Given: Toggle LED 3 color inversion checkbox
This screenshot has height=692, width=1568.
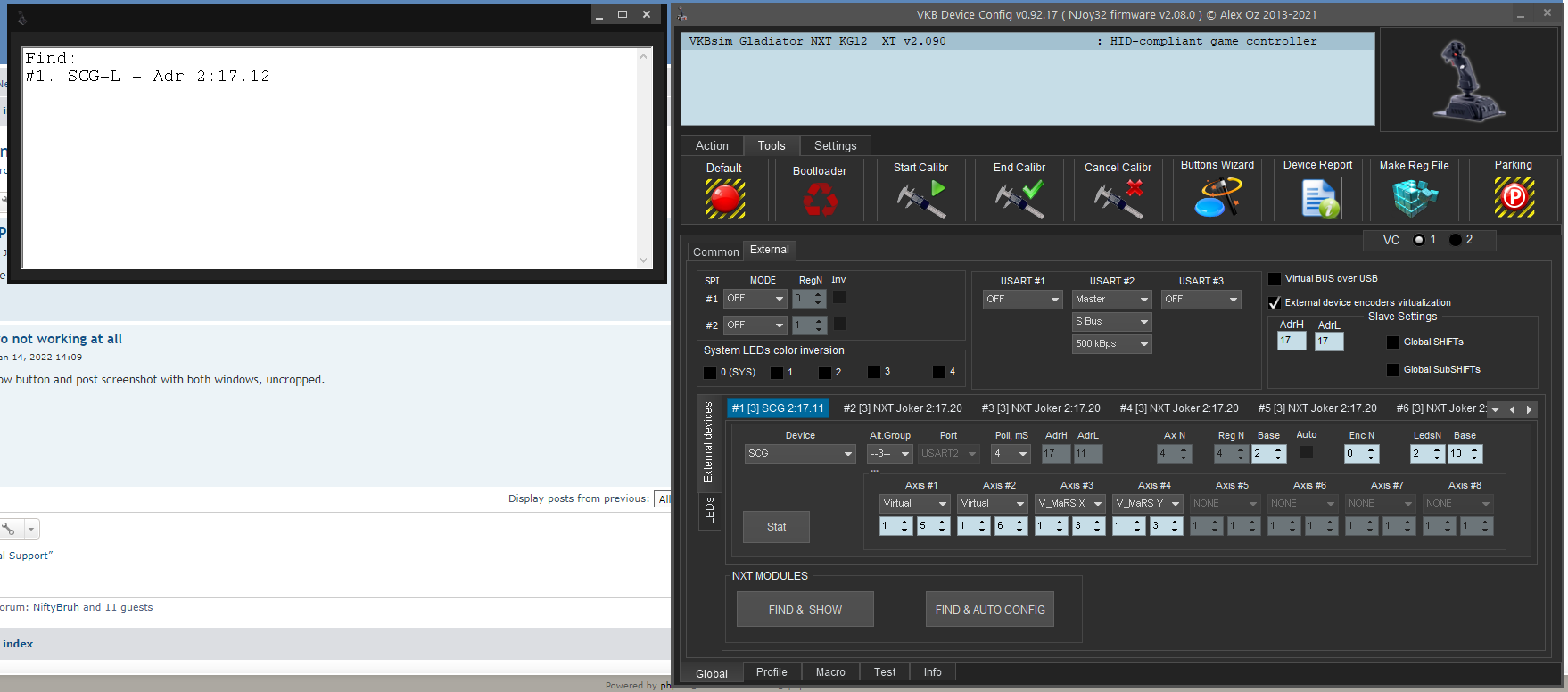Looking at the screenshot, I should click(874, 372).
